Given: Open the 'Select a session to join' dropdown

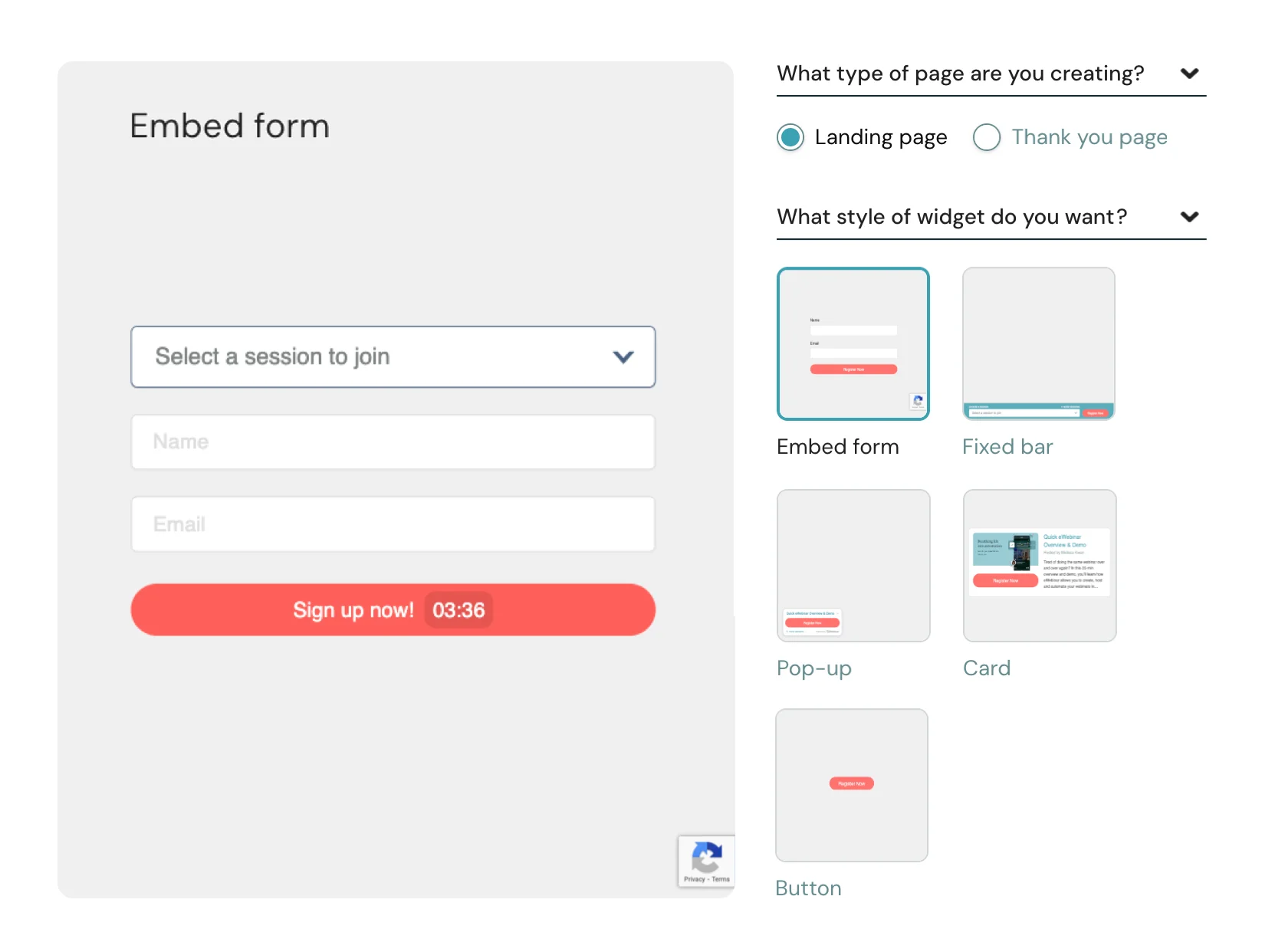Looking at the screenshot, I should [393, 356].
